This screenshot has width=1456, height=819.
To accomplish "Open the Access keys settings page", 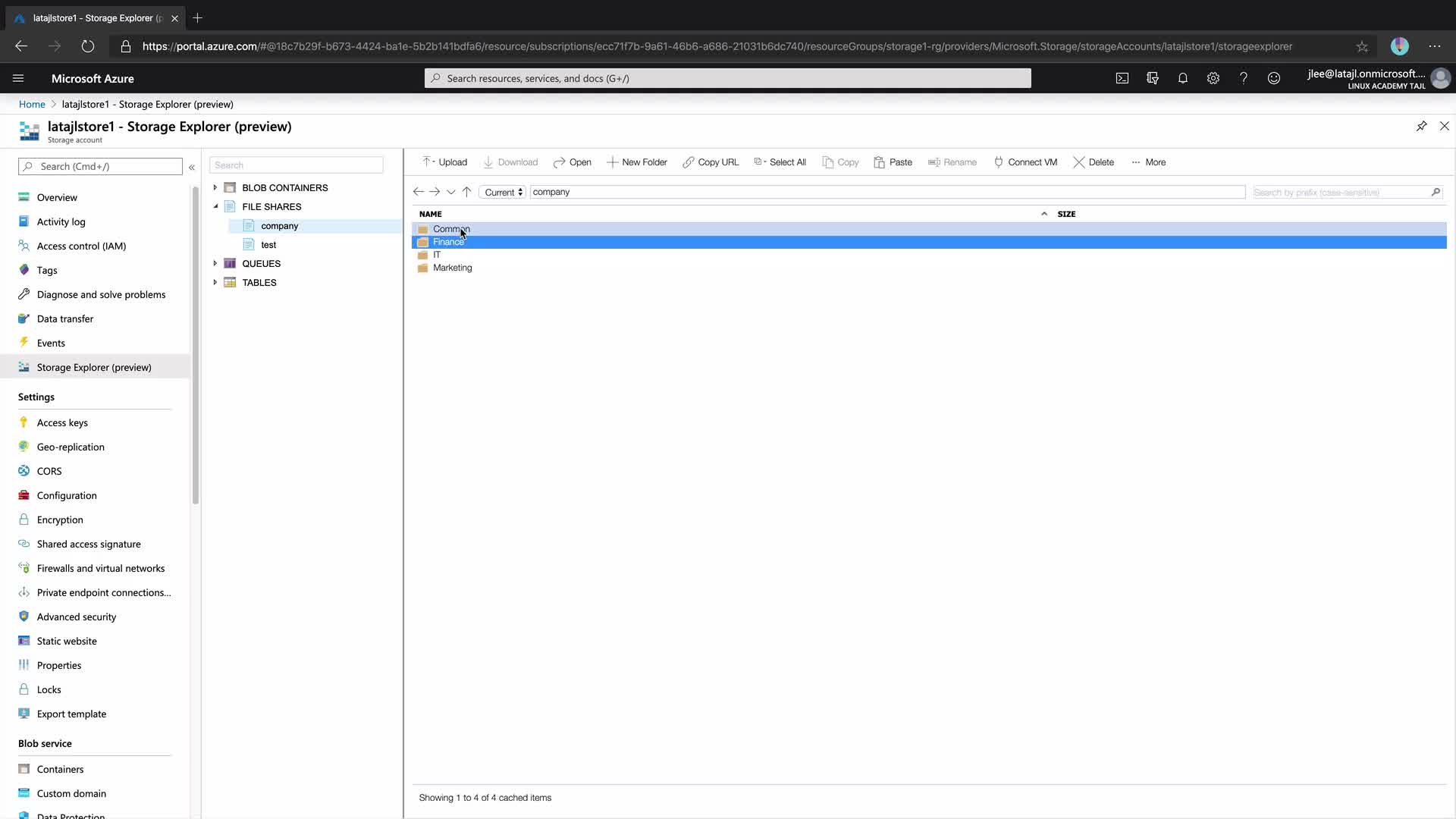I will click(62, 422).
